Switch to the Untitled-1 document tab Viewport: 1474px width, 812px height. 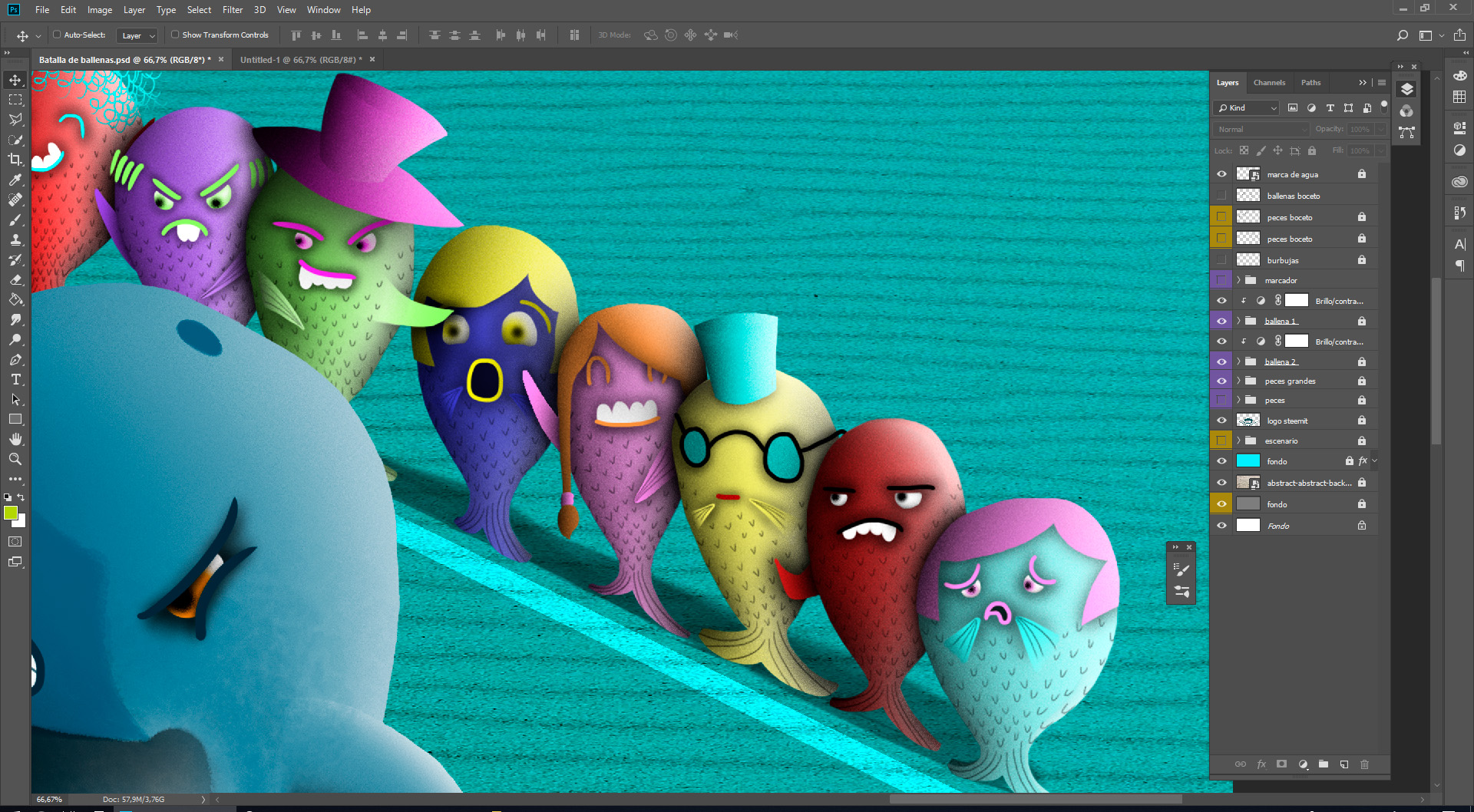pos(301,60)
